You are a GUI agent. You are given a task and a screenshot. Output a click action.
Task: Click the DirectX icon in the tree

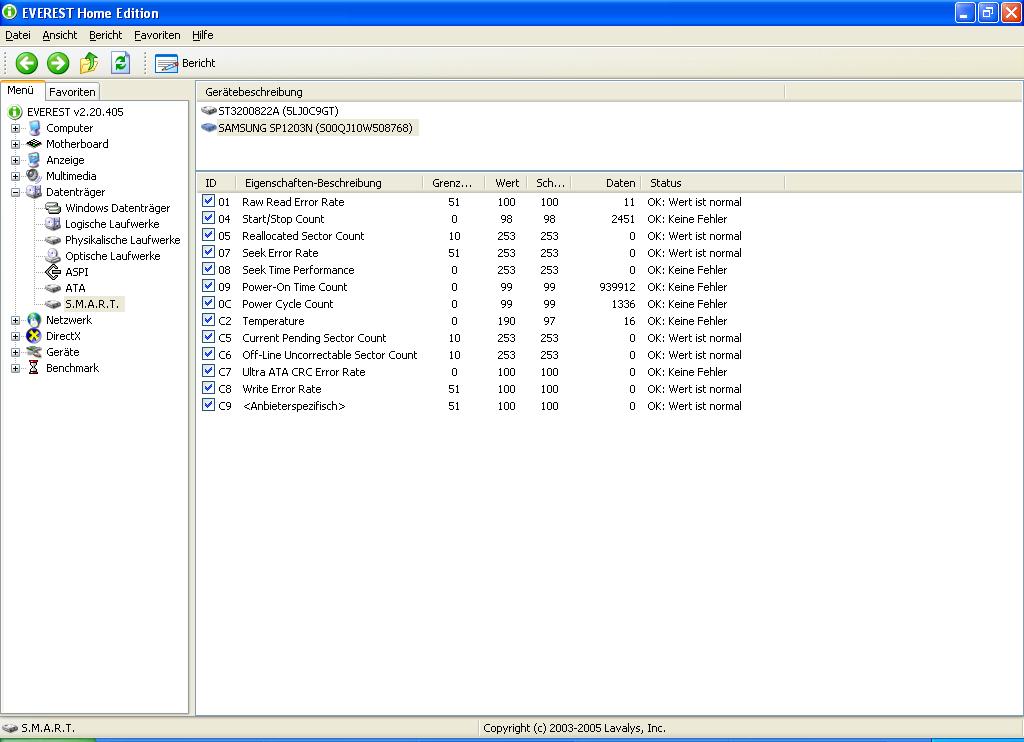[34, 336]
